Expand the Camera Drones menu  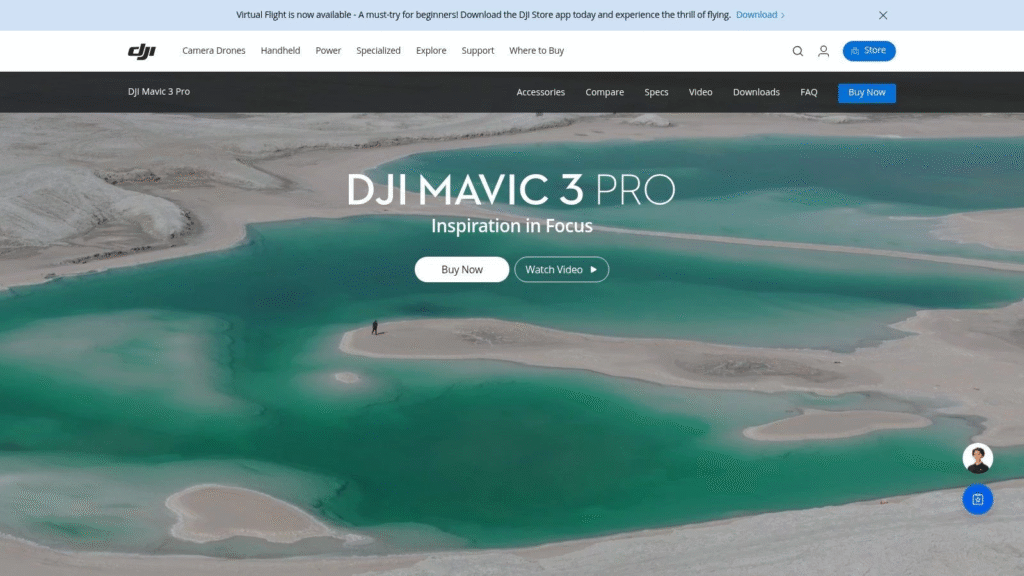213,51
